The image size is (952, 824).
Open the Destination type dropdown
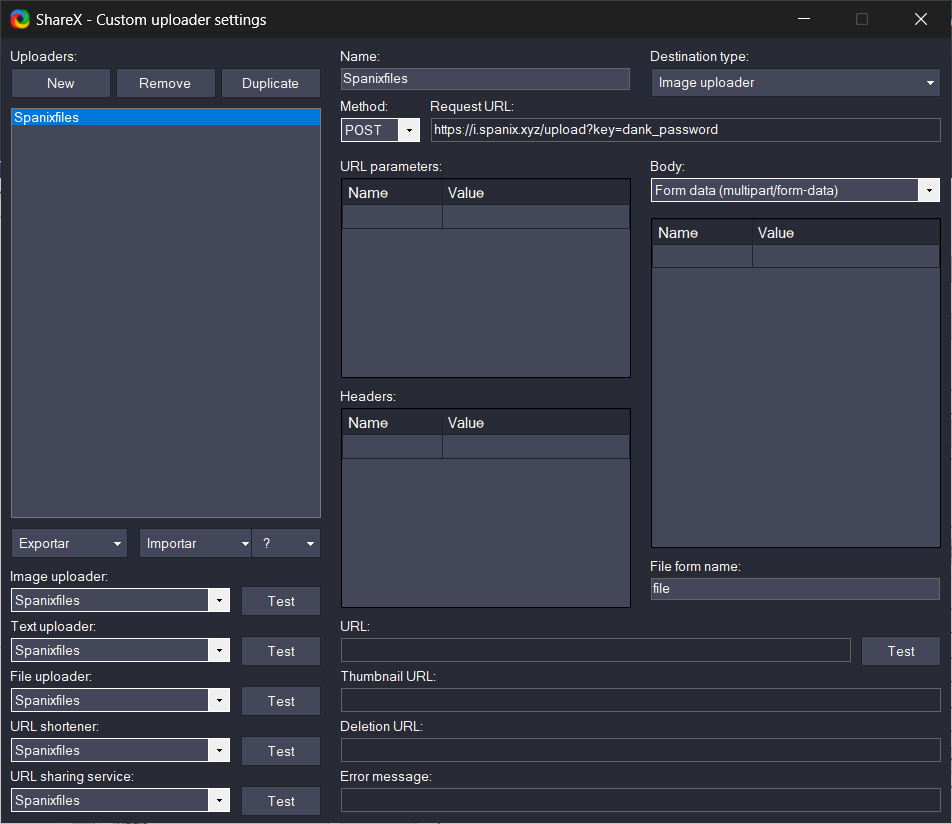(795, 83)
